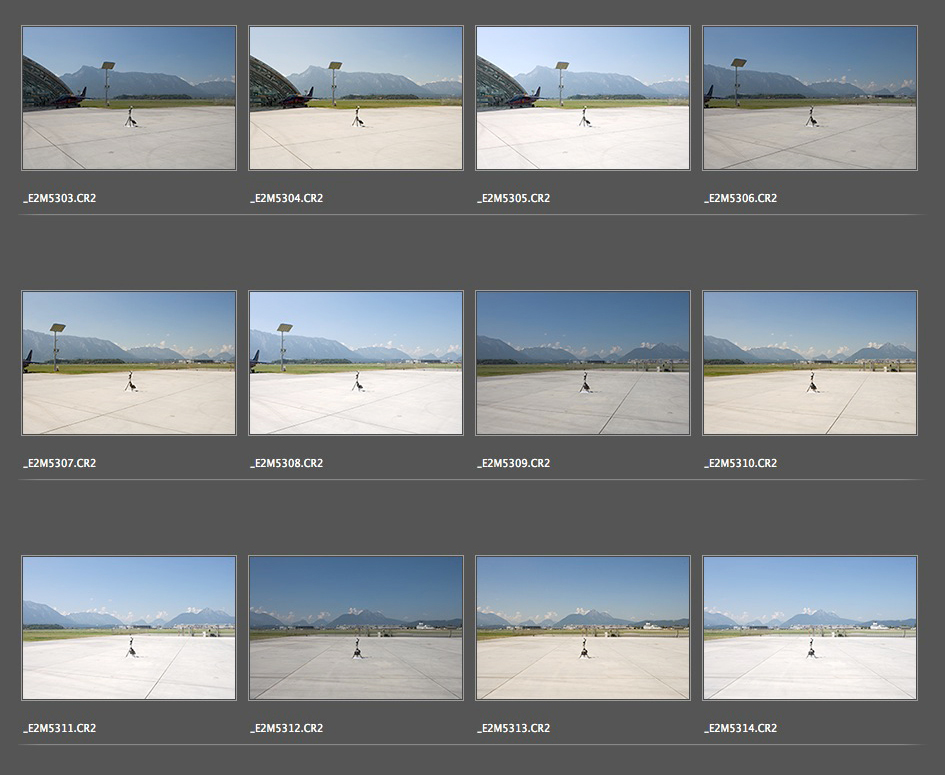Choose the _E2M5306.CR2 image thumbnail
Screen dimensions: 945x775
[810, 98]
